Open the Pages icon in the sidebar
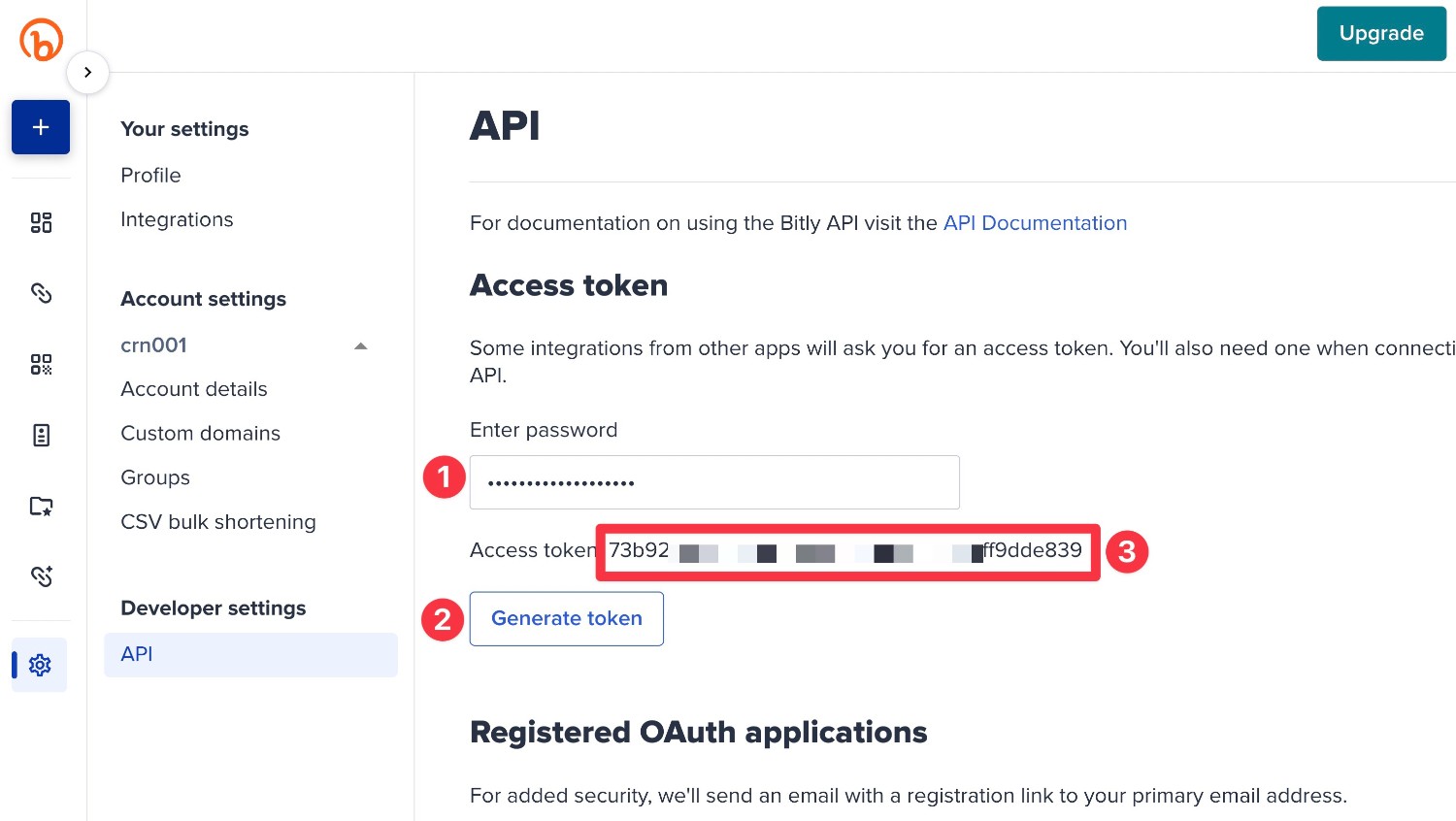1456x821 pixels. click(41, 435)
